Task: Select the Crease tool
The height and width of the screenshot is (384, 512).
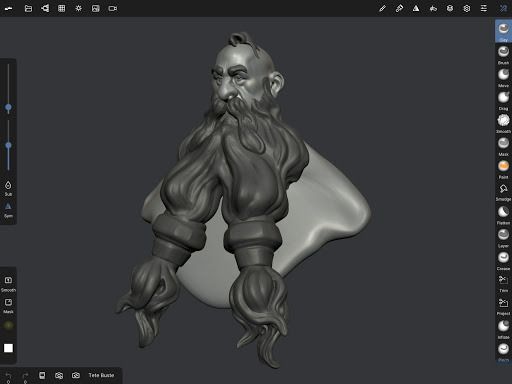Action: point(503,261)
